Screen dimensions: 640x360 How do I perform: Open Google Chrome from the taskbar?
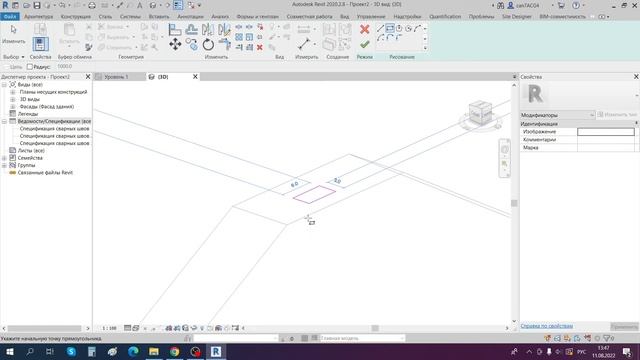[175, 351]
